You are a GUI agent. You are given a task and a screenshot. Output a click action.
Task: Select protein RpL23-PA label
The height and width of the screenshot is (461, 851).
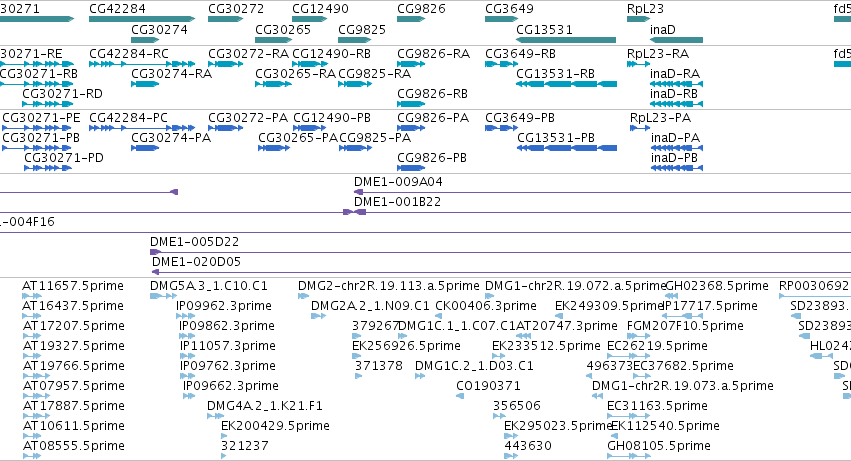[x=661, y=118]
